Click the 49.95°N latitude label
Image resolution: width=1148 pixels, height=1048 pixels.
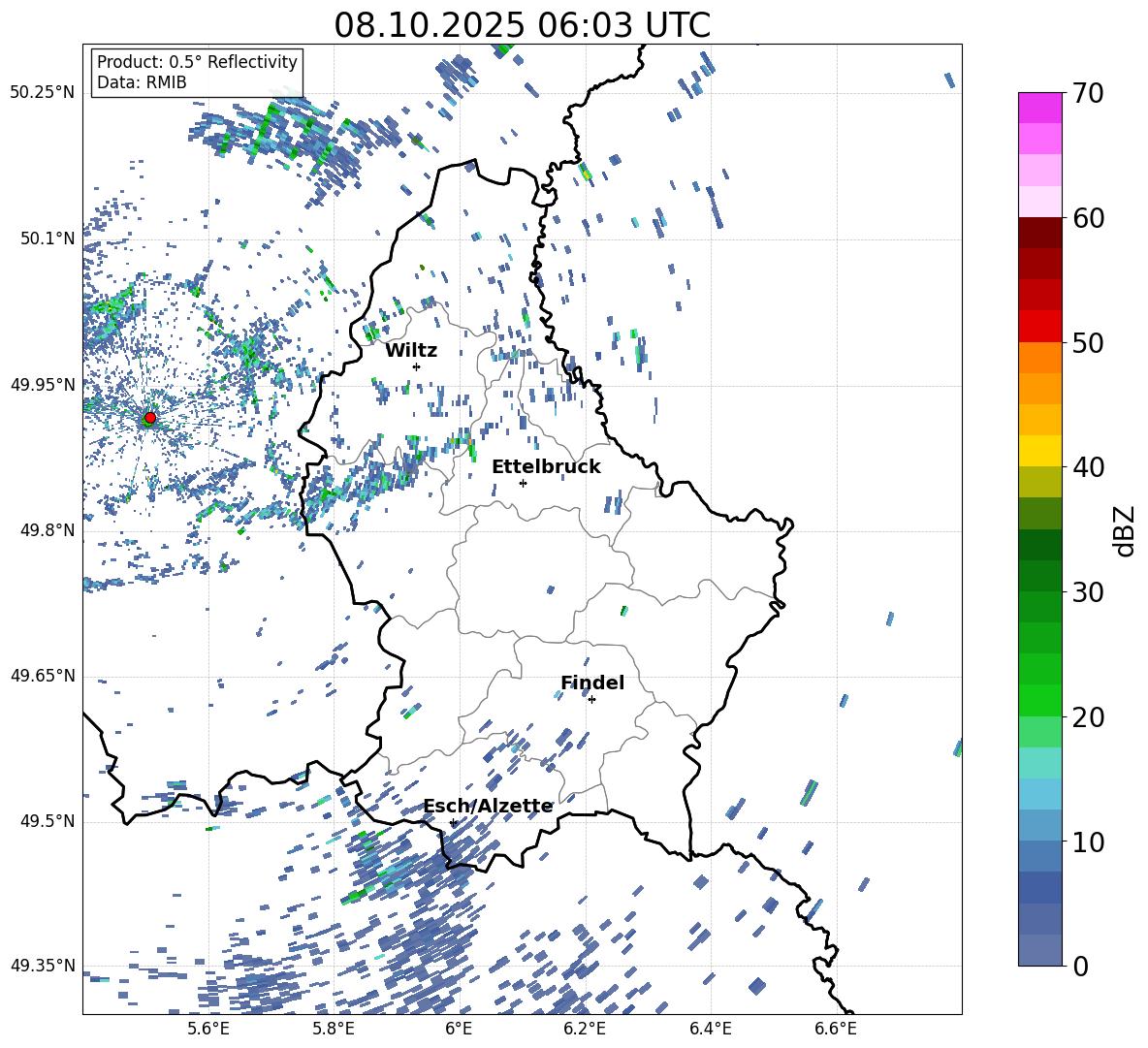tap(43, 385)
